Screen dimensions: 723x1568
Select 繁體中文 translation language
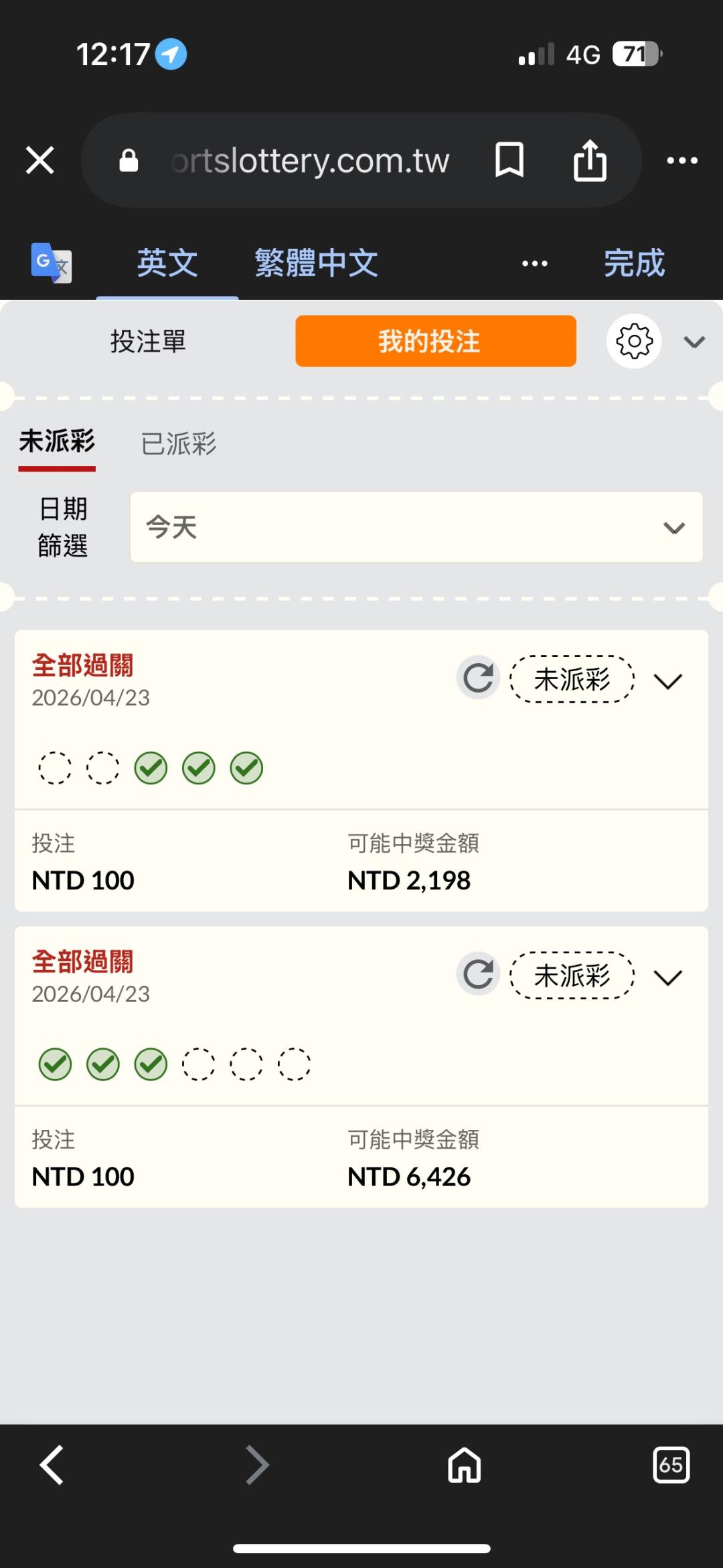click(x=317, y=263)
